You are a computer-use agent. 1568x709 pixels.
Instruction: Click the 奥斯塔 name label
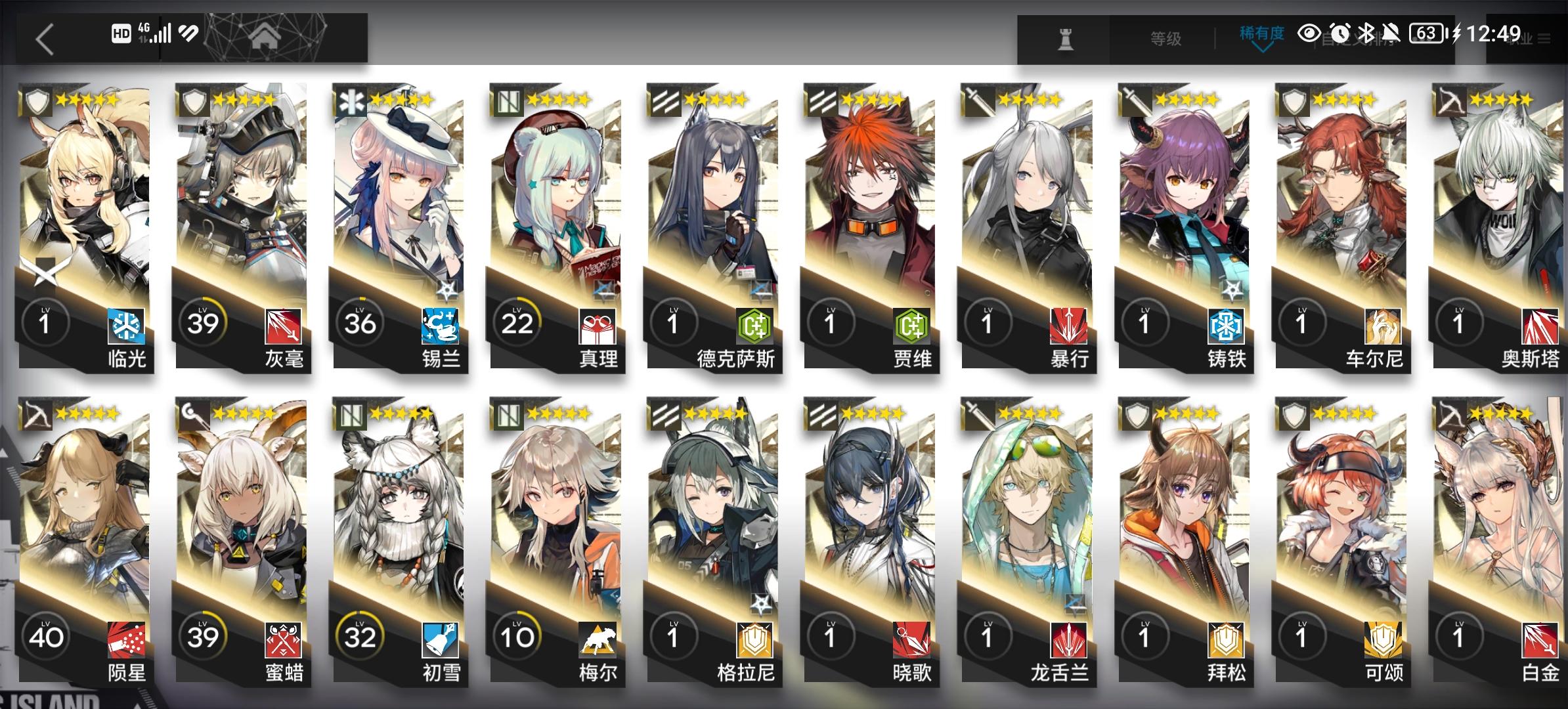(1530, 359)
